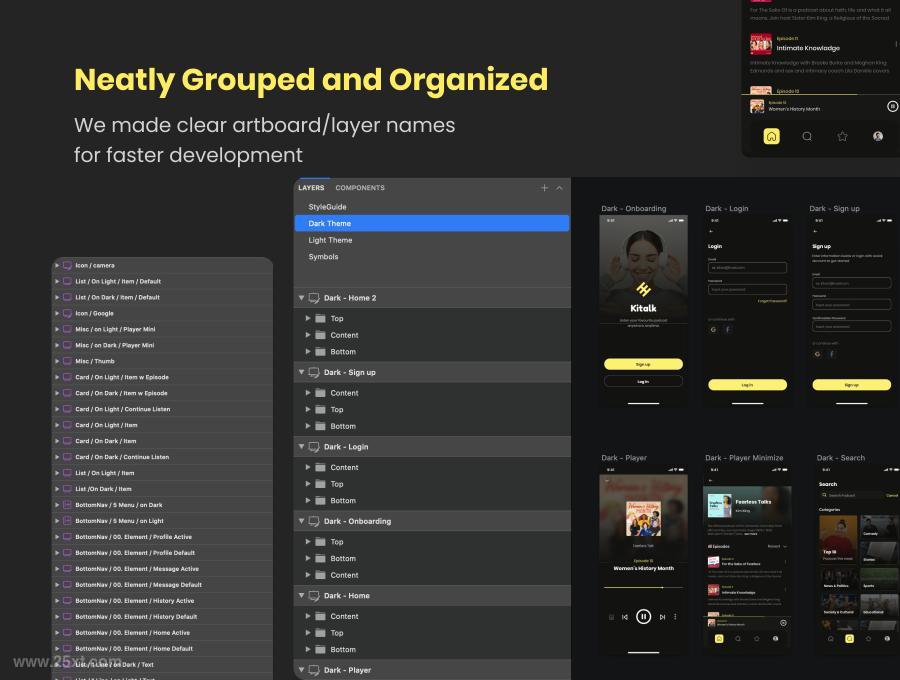The width and height of the screenshot is (900, 680).
Task: Tap the back arrow in Dark - Login artboard
Action: 711,231
